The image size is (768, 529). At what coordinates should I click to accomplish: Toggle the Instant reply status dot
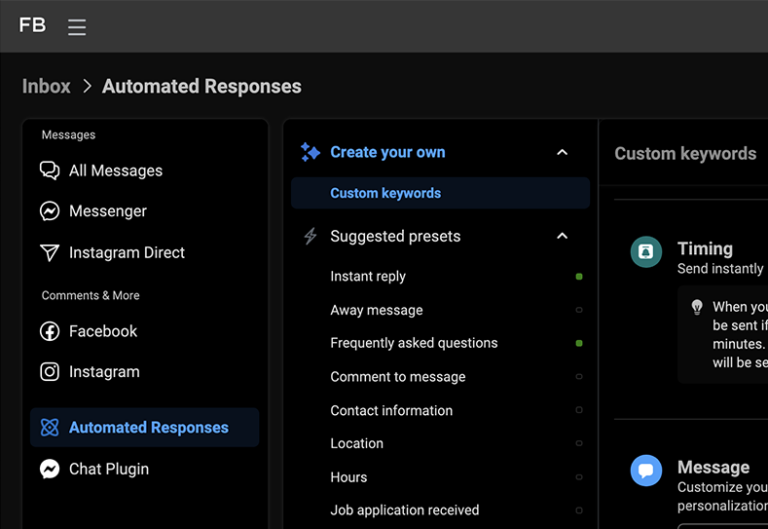coord(579,277)
